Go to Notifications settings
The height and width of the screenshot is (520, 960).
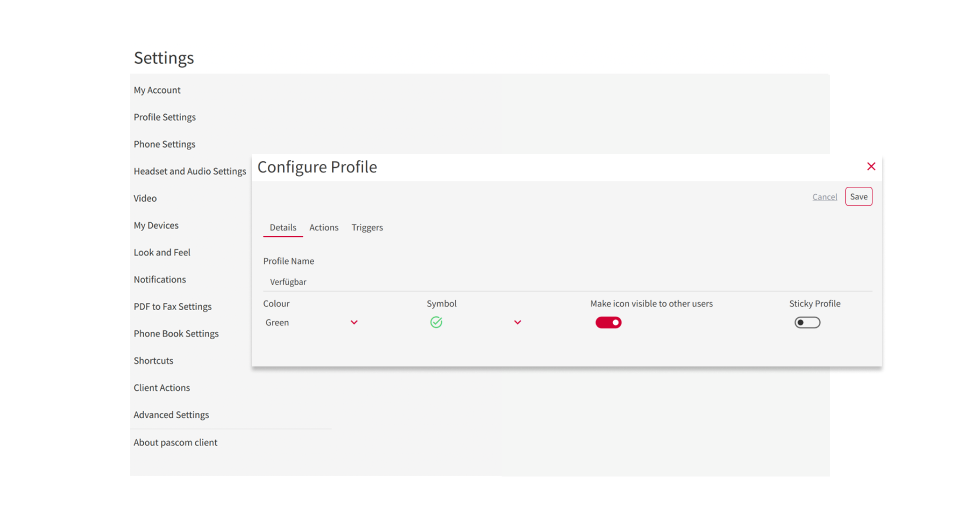coord(160,279)
